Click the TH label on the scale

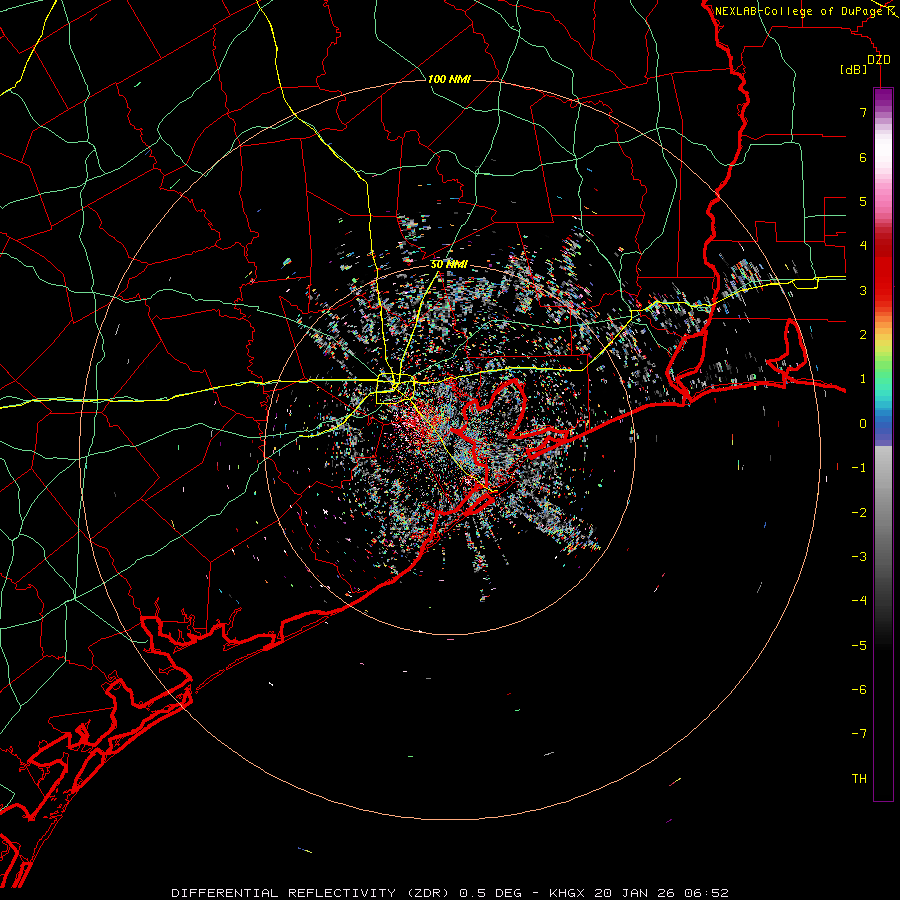coord(859,779)
